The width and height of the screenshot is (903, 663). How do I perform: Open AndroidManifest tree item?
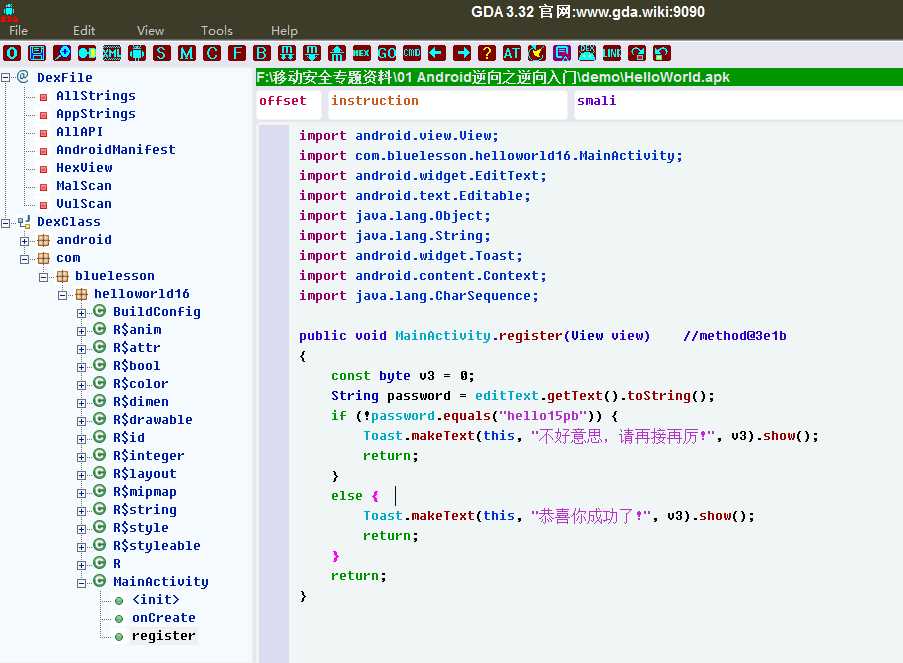tap(116, 150)
